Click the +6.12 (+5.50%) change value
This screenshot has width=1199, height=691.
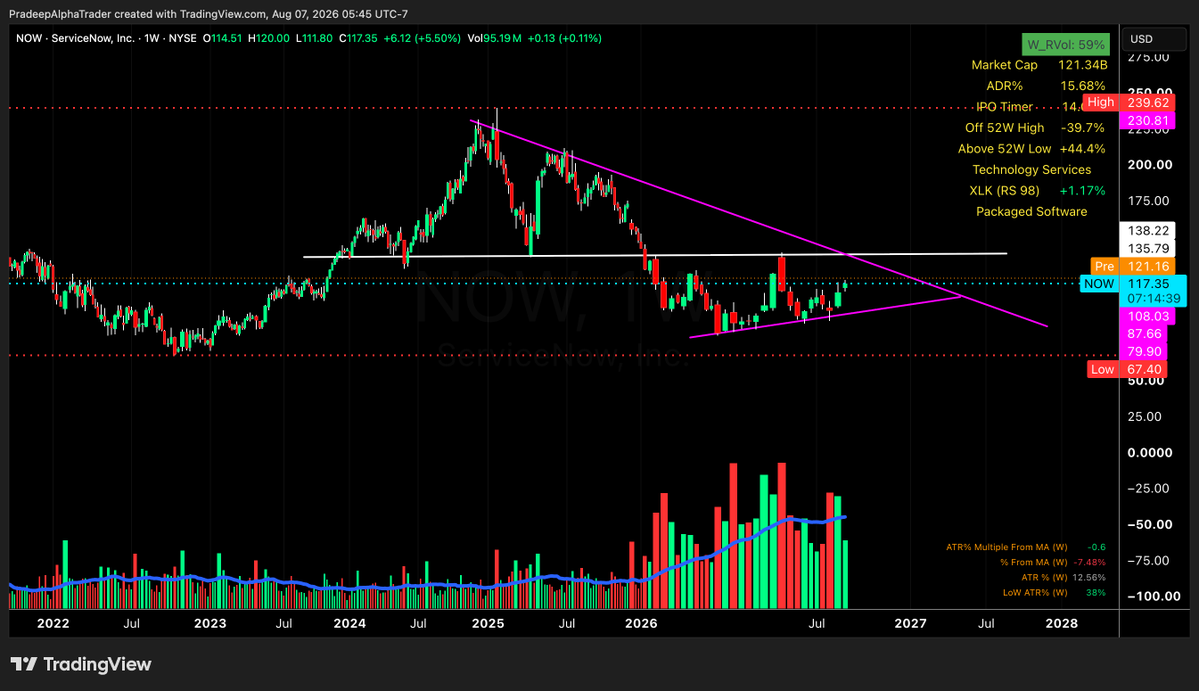422,38
